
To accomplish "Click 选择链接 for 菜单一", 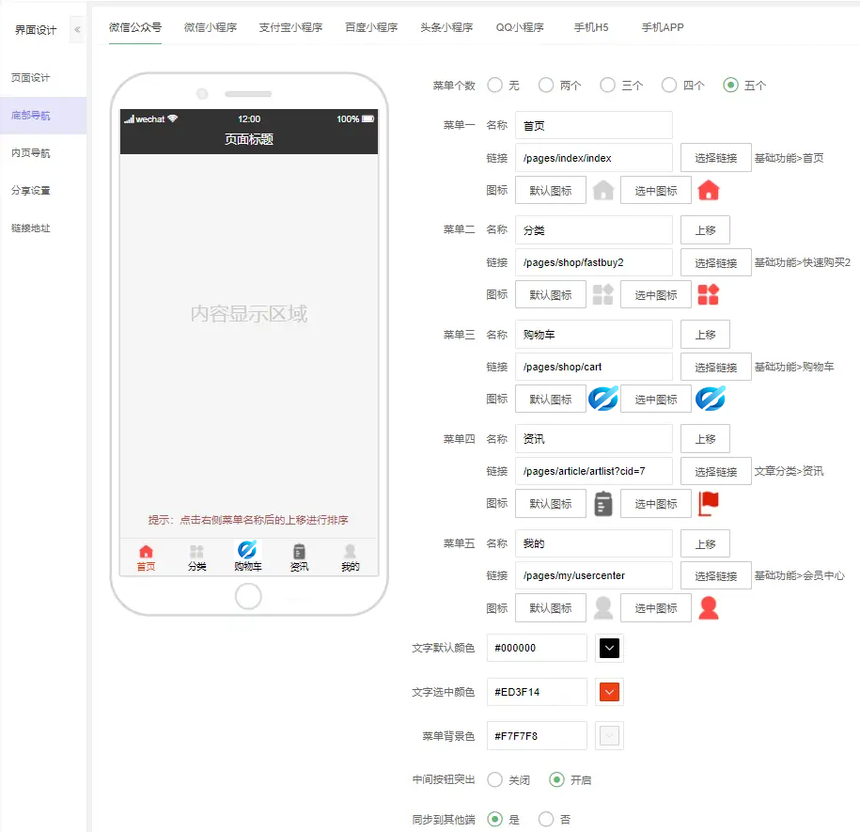I will click(x=716, y=158).
